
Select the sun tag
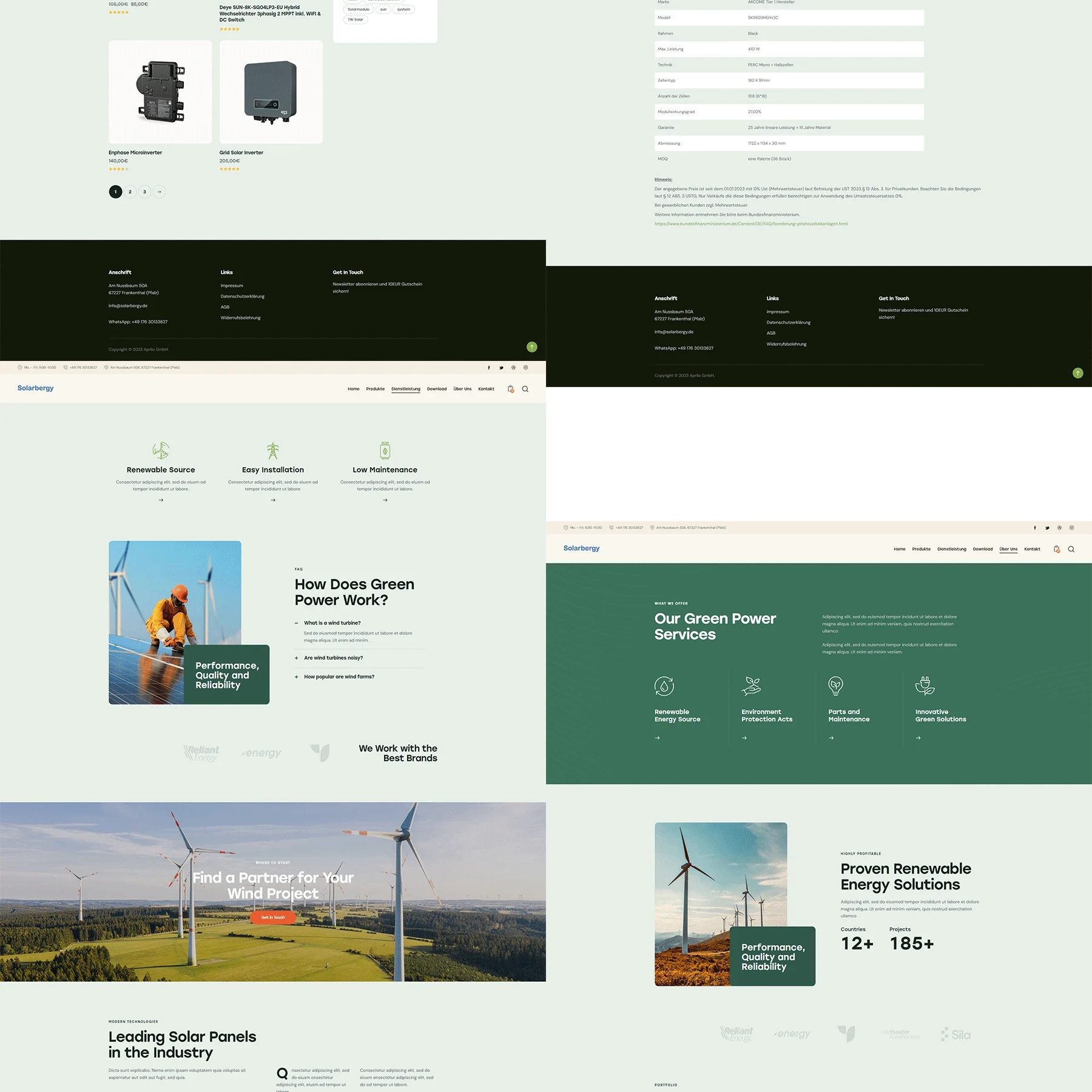[383, 9]
